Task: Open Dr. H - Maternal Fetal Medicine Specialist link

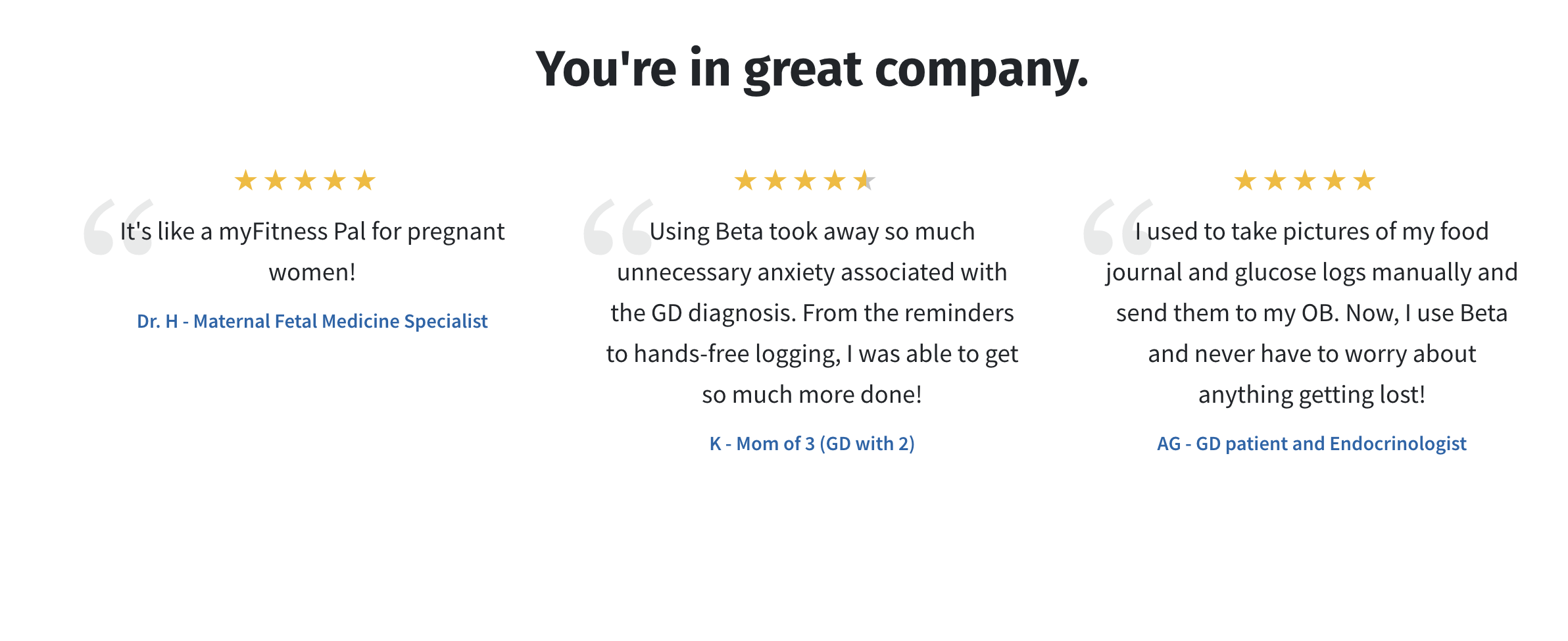Action: 312,321
